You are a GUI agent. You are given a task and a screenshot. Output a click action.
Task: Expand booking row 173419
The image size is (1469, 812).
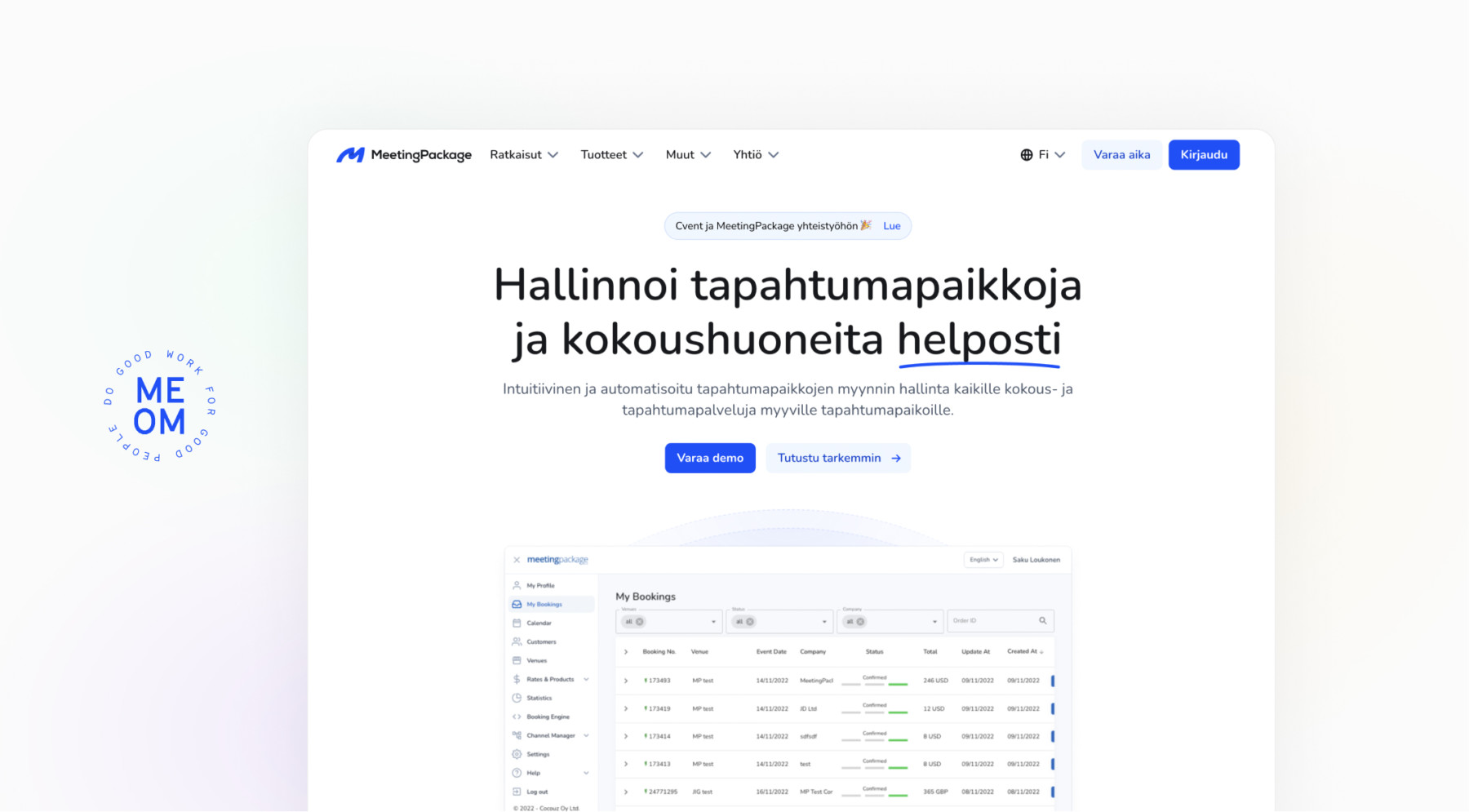click(x=626, y=708)
